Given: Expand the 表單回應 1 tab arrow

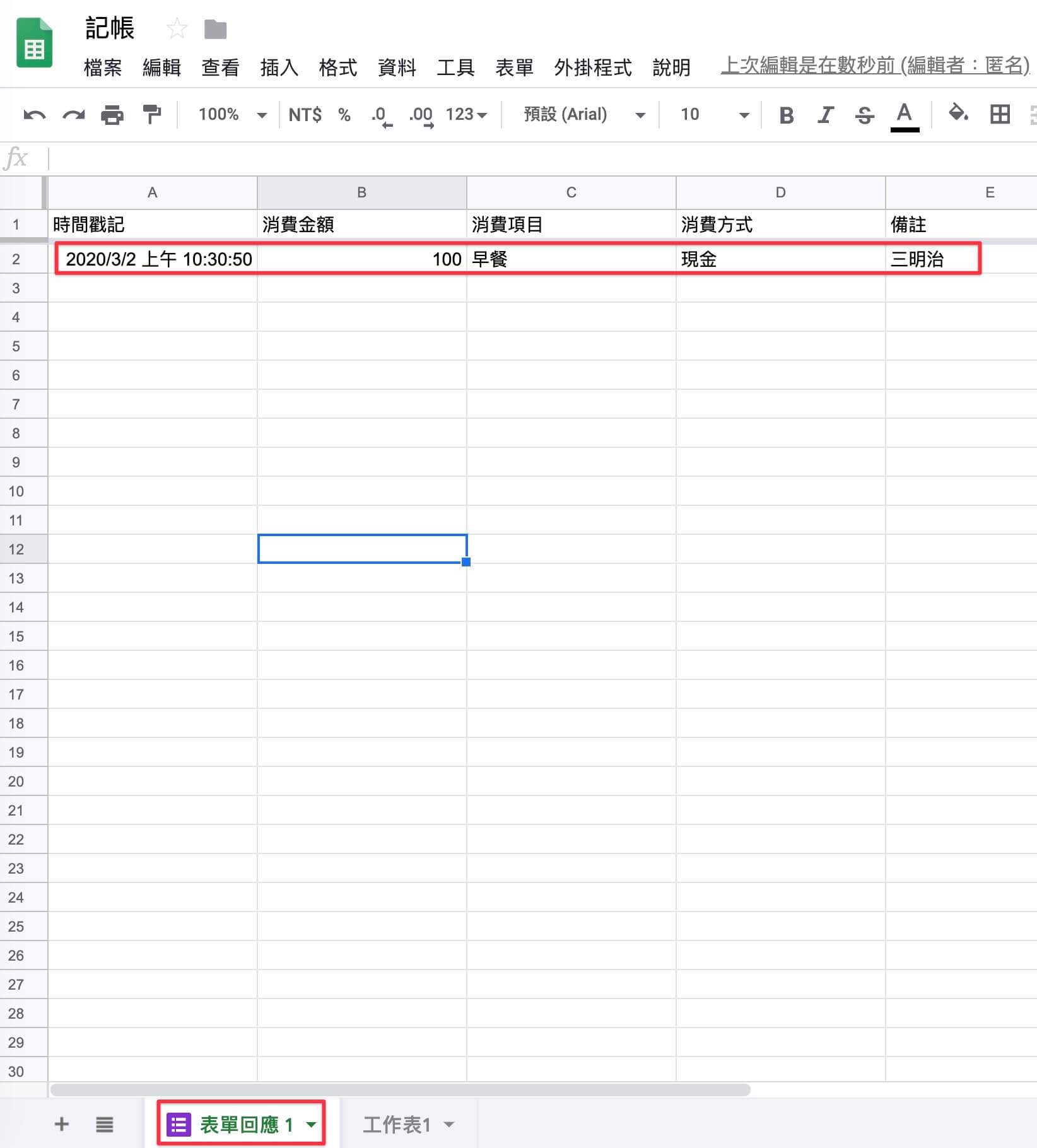Looking at the screenshot, I should click(x=311, y=1124).
